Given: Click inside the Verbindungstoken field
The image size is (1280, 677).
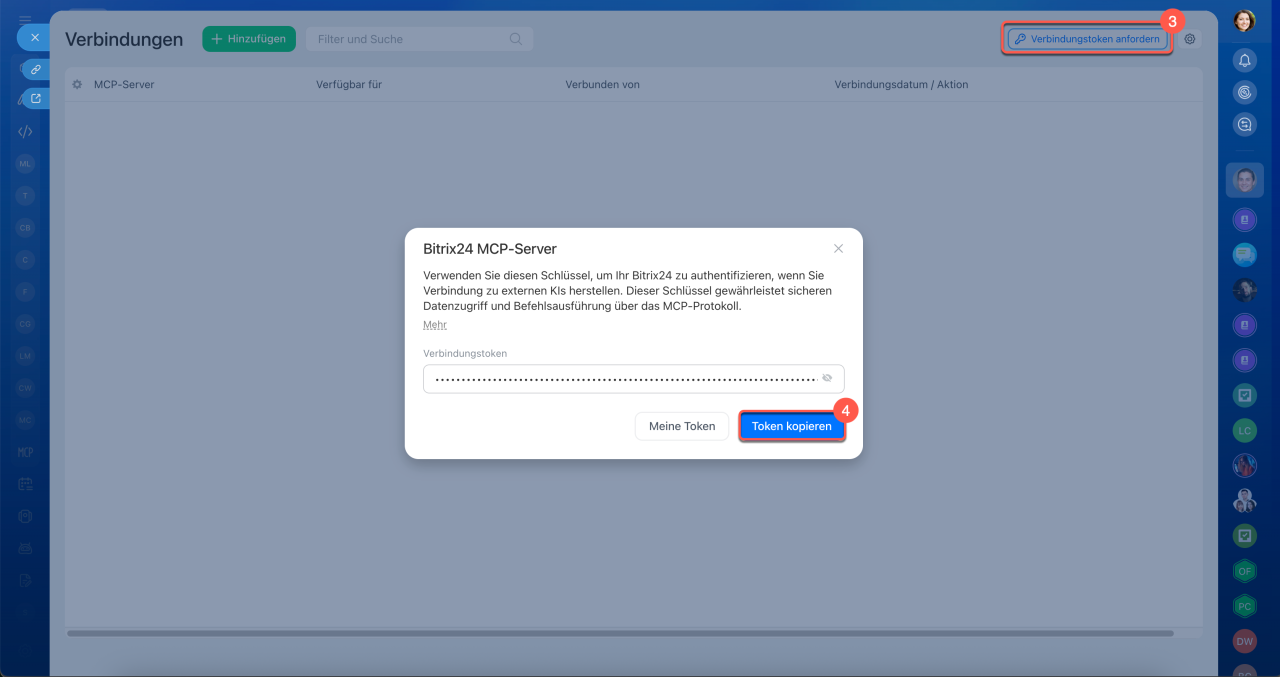Looking at the screenshot, I should click(x=633, y=378).
